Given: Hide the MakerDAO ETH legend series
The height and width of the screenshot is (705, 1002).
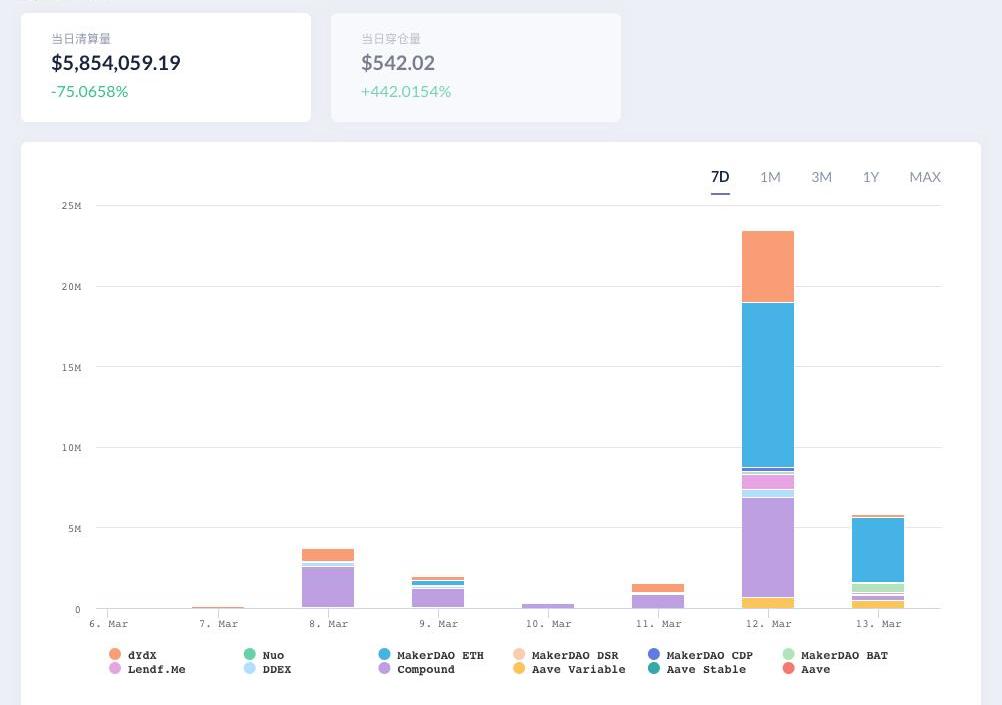Looking at the screenshot, I should (439, 655).
